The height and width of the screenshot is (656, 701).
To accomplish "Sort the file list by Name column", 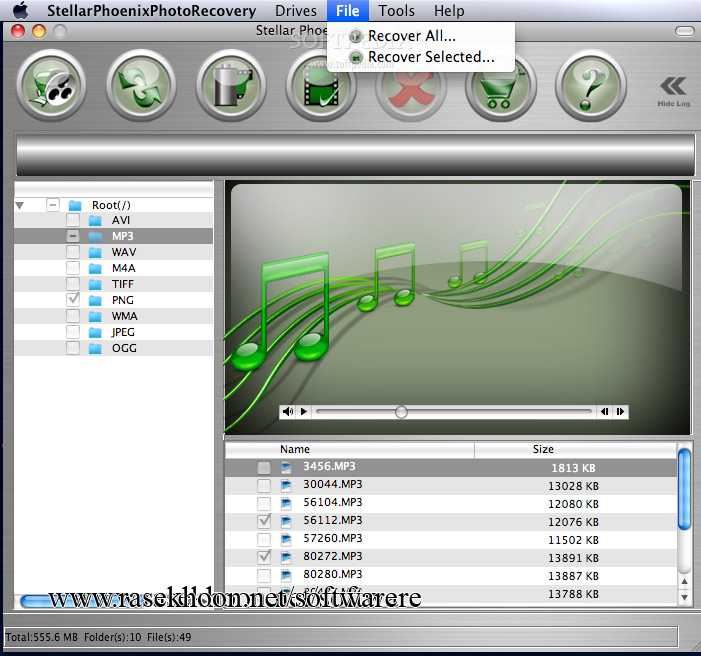I will click(295, 450).
